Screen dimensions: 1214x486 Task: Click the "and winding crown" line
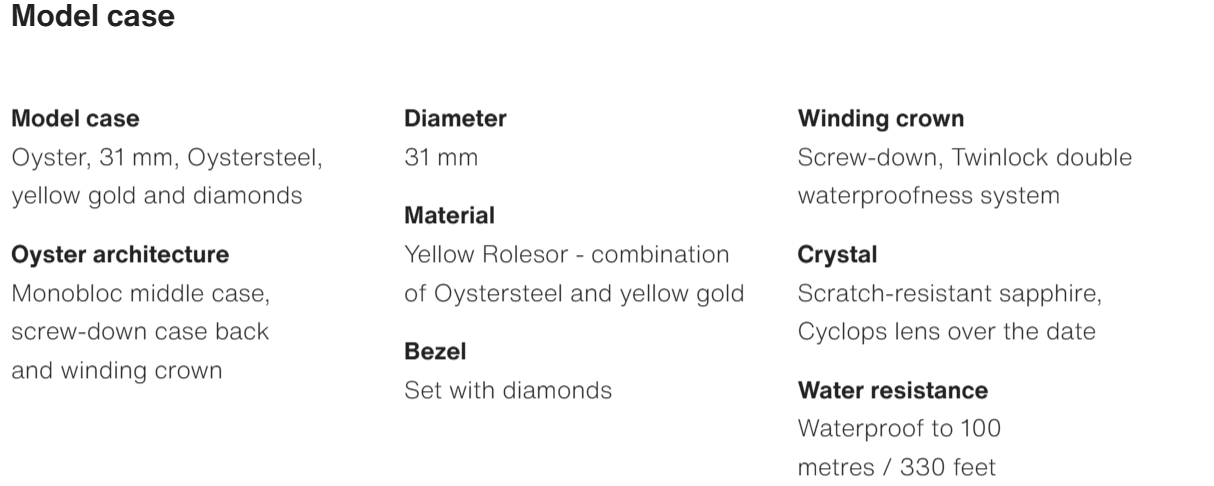pos(116,370)
